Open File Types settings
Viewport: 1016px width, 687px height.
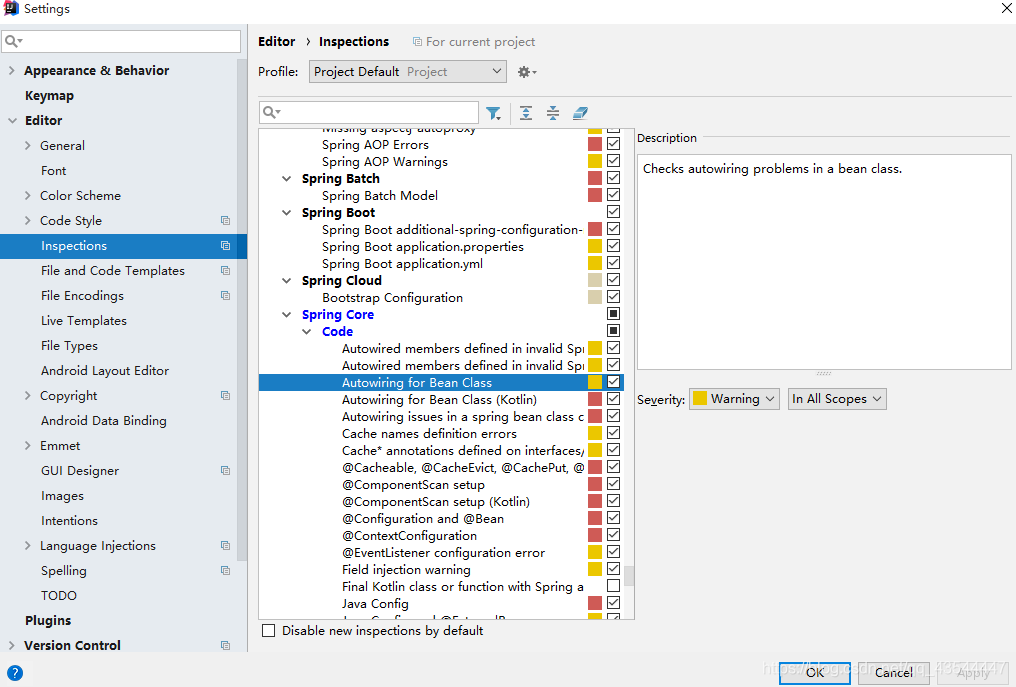69,345
